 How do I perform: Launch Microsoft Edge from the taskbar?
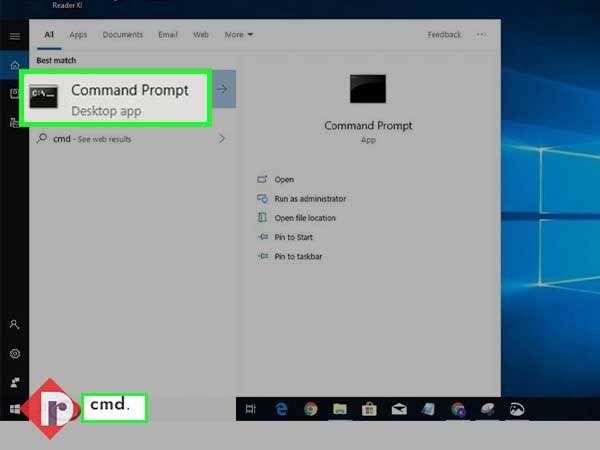pos(282,409)
